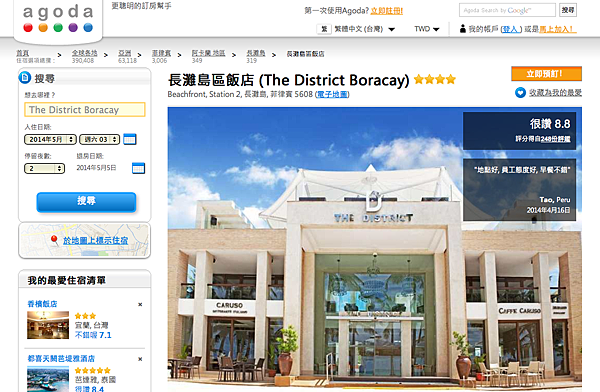Viewport: 600px width, 392px height.
Task: Click the 2014年5月5日 checkout date text
Action: click(x=96, y=168)
